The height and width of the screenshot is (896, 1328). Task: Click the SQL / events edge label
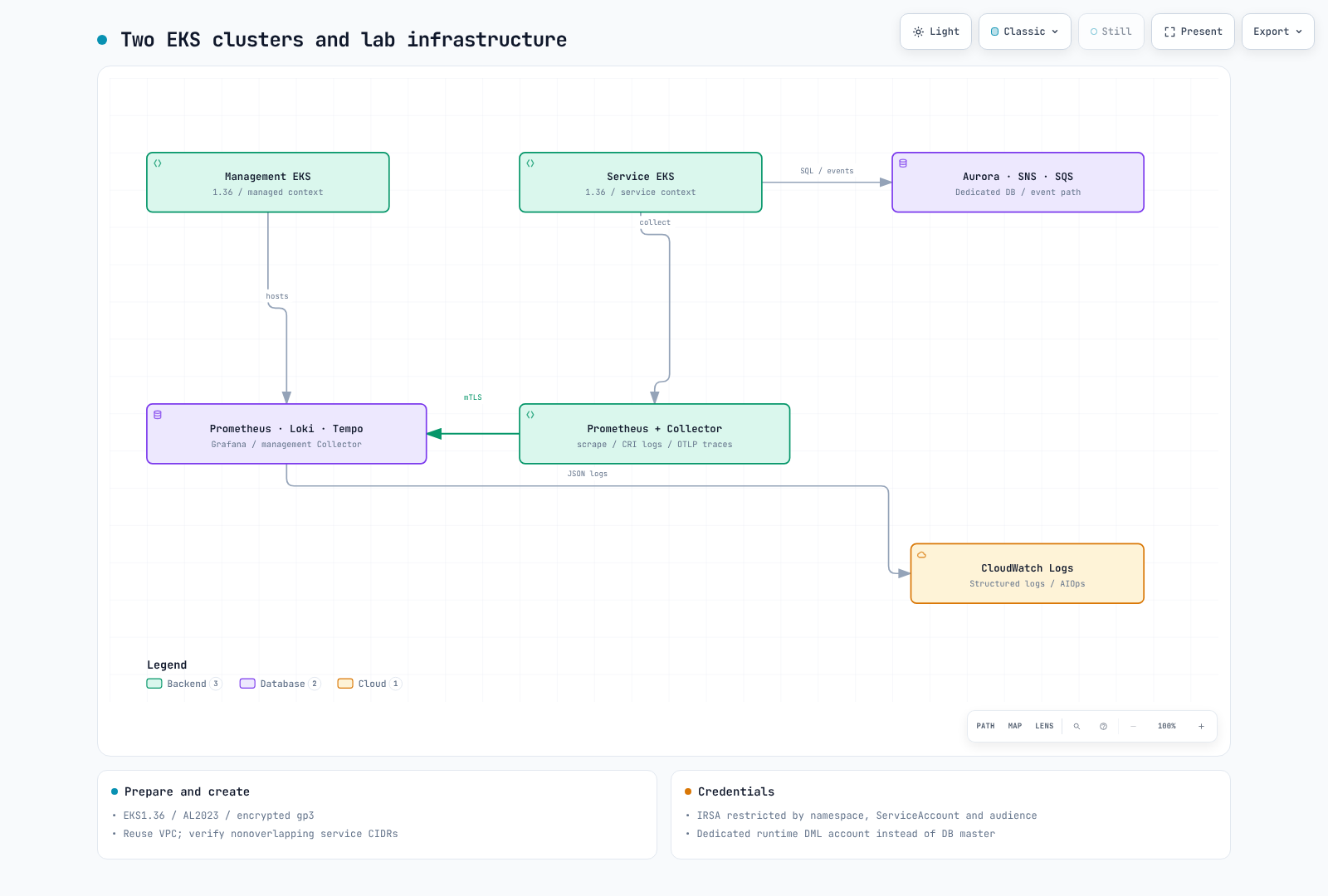coord(827,171)
